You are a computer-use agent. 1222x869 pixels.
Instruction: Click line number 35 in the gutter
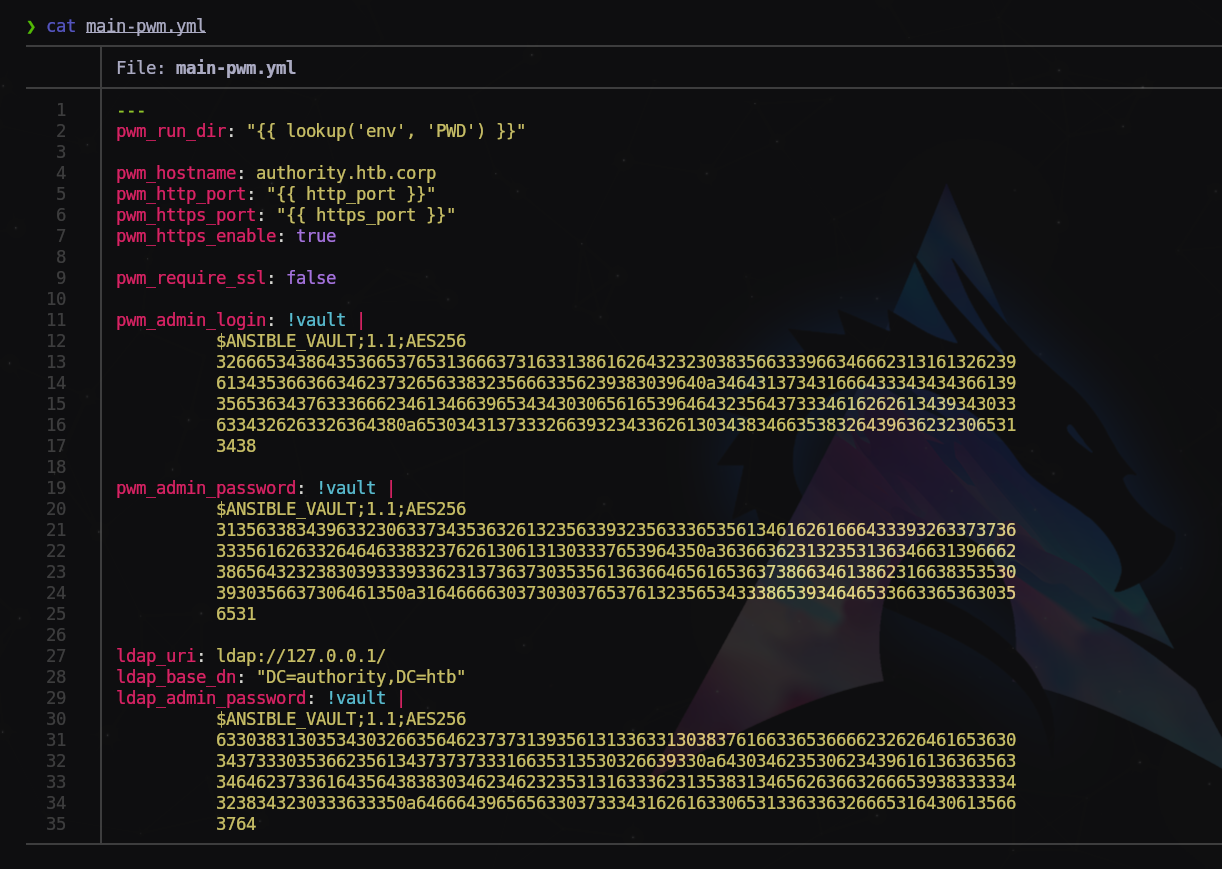coord(56,824)
